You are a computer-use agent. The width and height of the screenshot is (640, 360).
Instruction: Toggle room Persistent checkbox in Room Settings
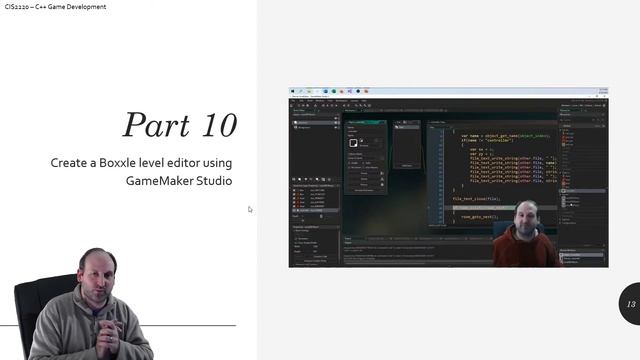tap(296, 238)
